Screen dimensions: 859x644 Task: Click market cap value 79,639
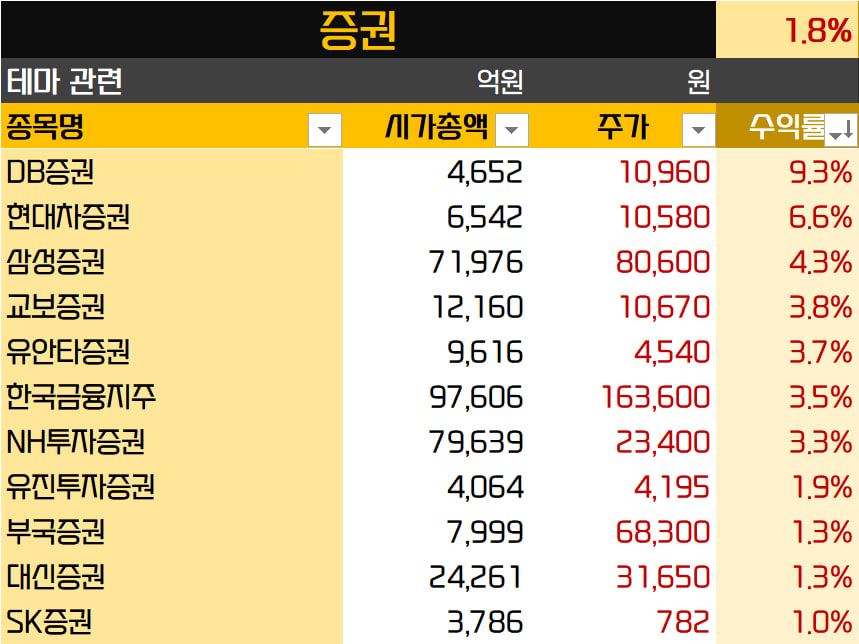476,442
